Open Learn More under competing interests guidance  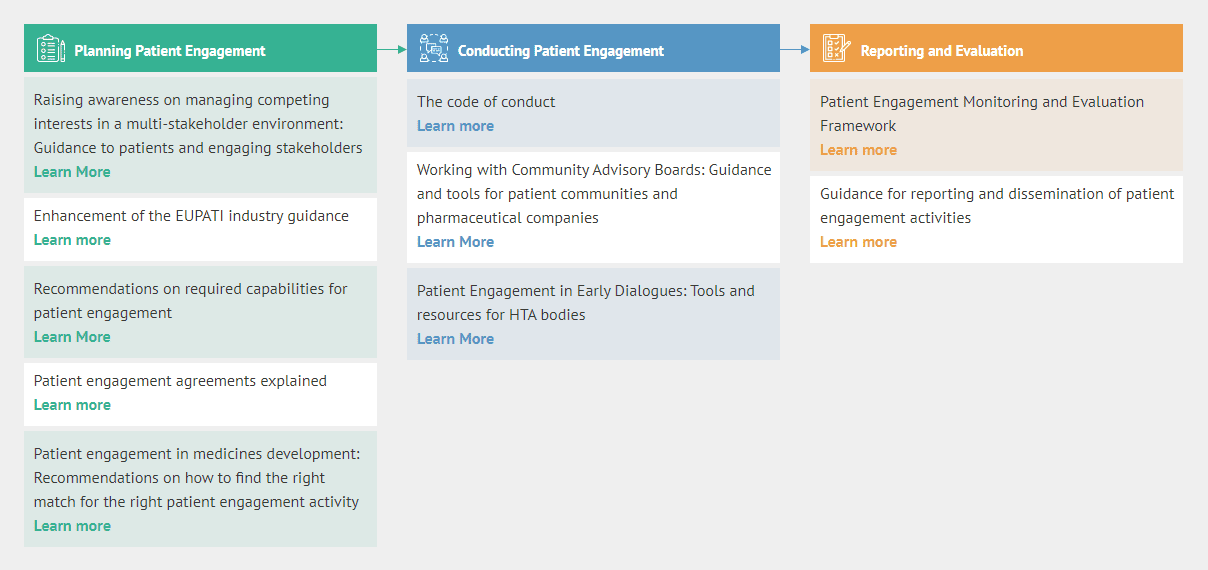pos(72,172)
